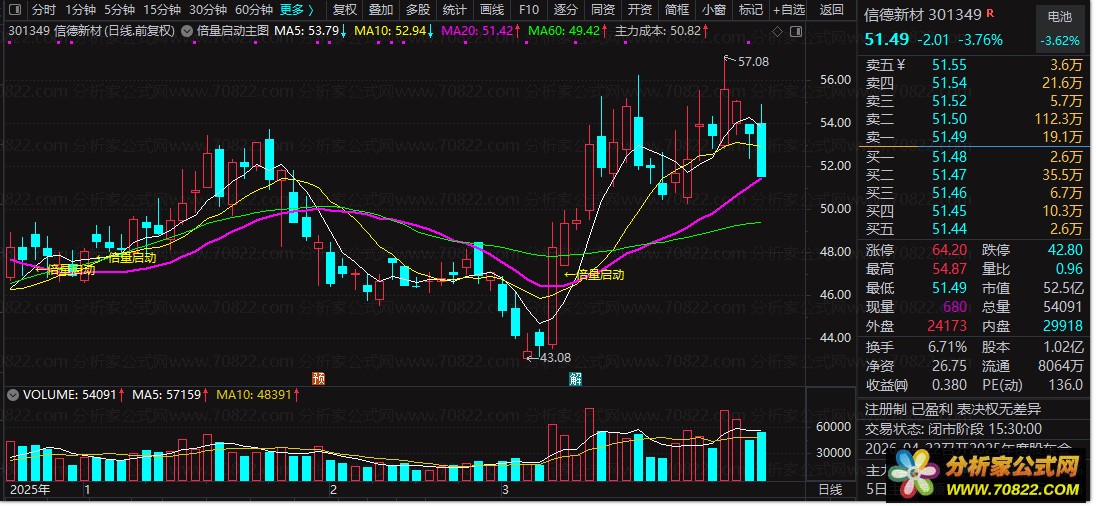Open the 复权 adjustment menu
The image size is (1096, 506).
[x=344, y=10]
